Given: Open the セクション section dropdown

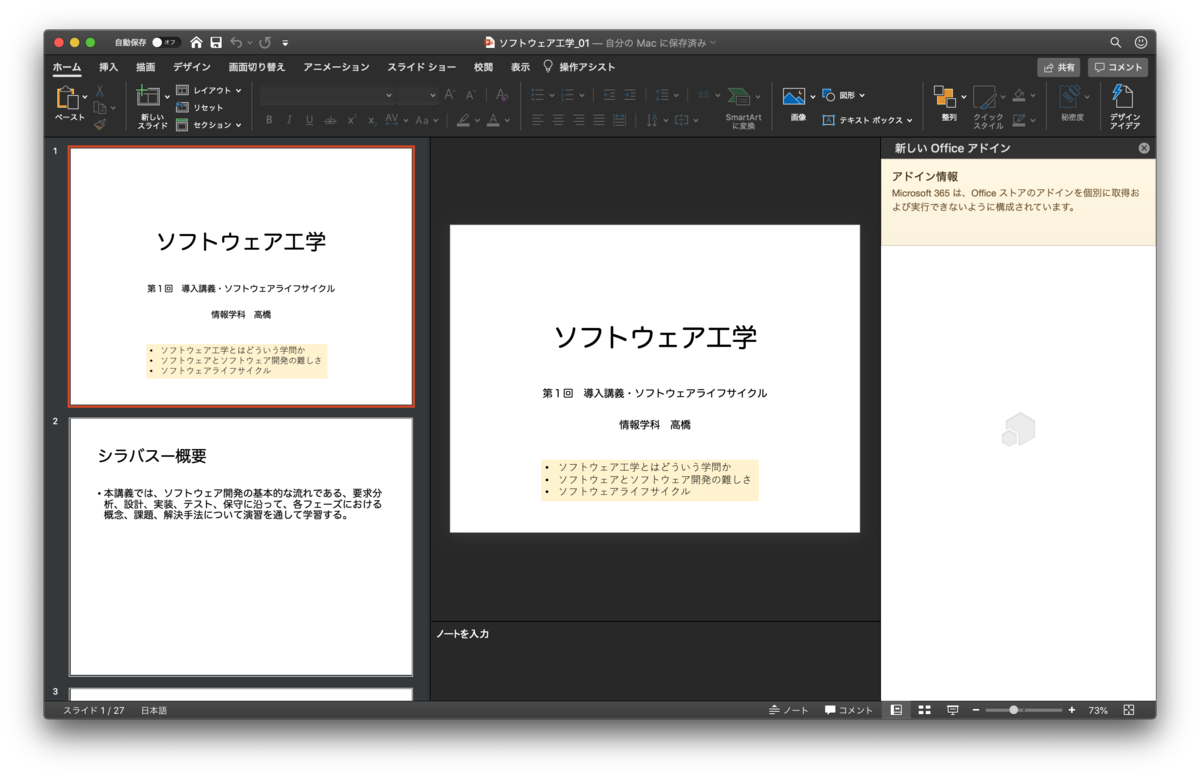Looking at the screenshot, I should point(209,125).
